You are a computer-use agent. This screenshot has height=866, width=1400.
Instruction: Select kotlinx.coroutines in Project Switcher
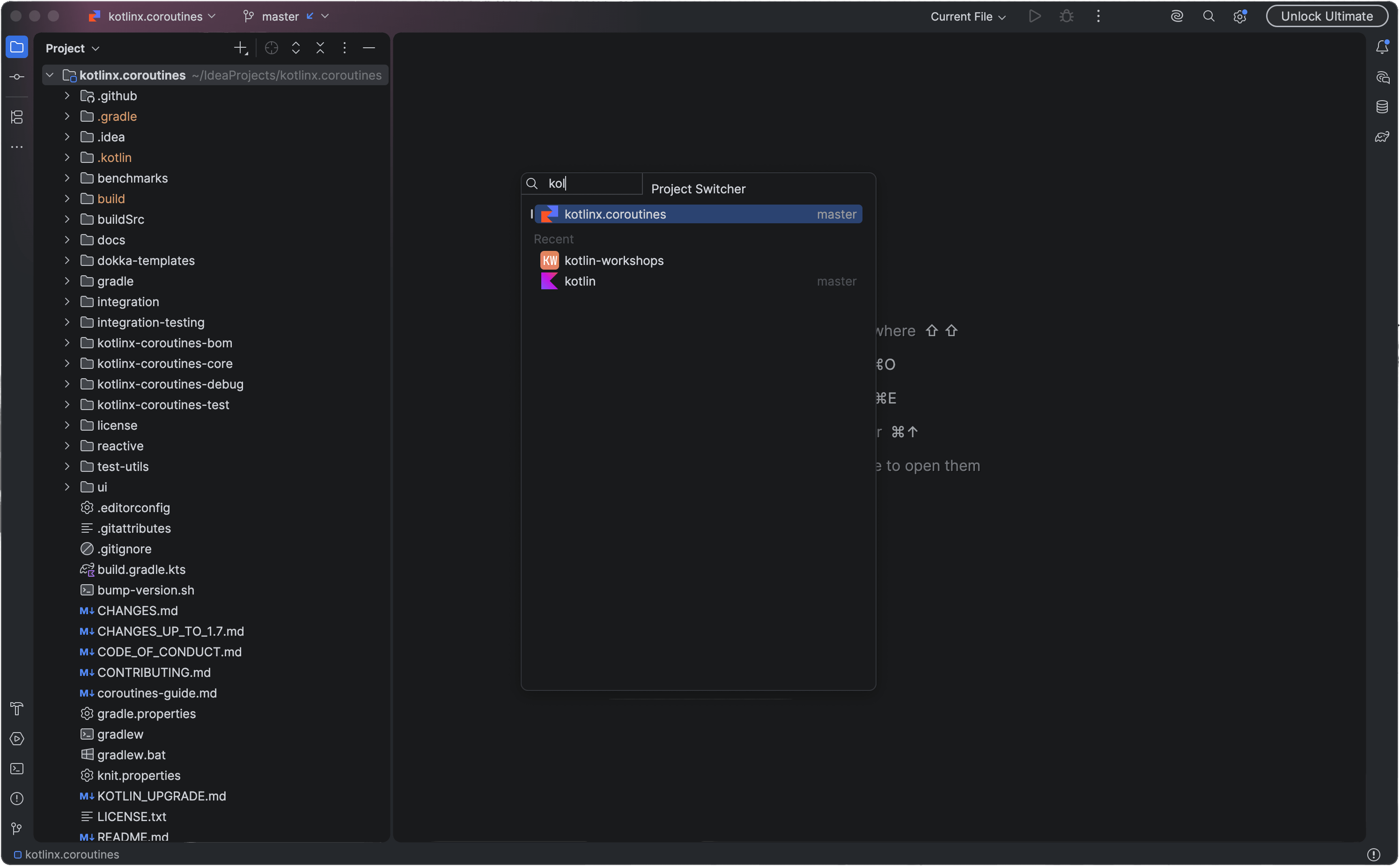coord(698,214)
